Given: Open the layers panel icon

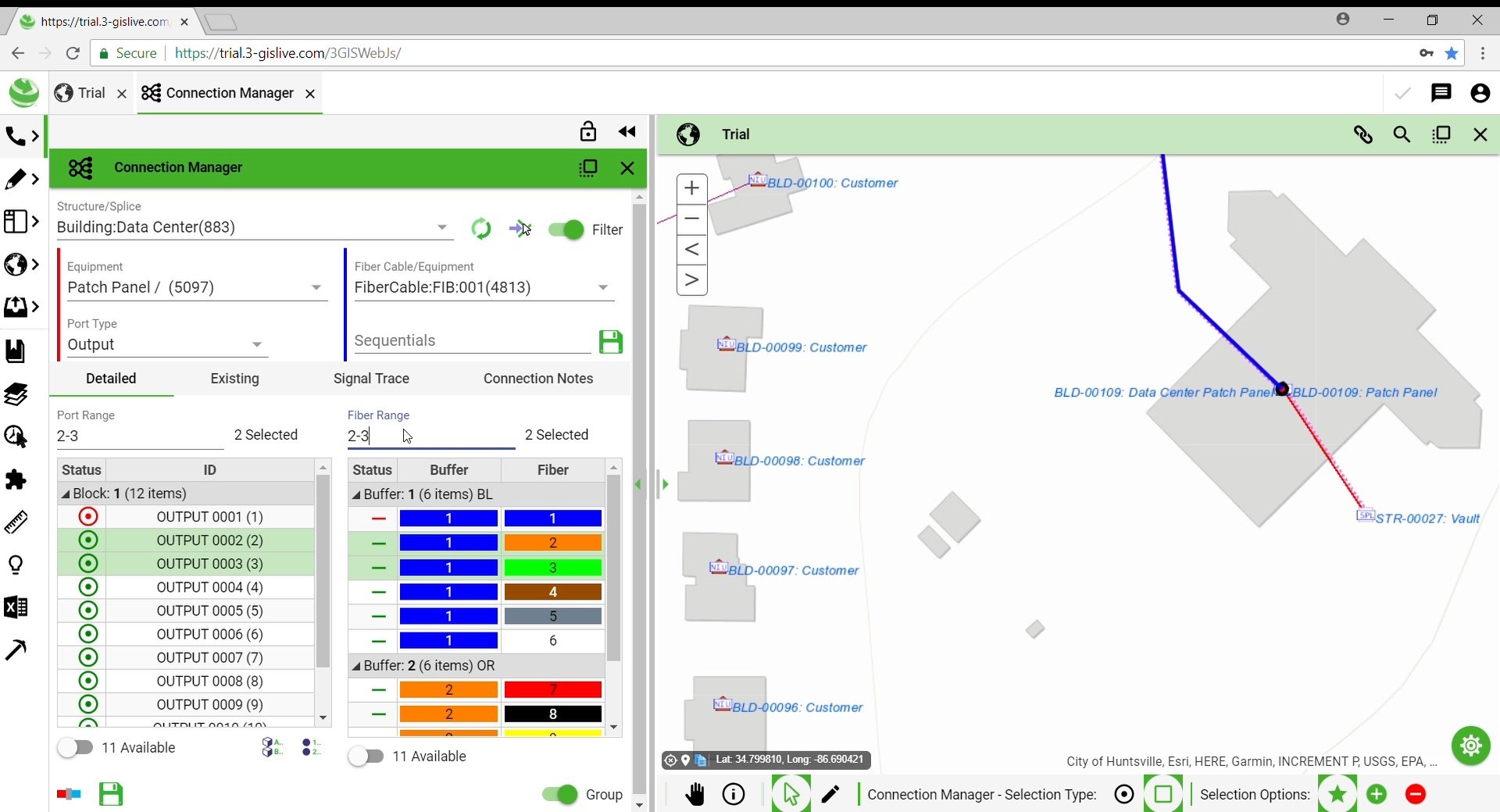Looking at the screenshot, I should (x=17, y=394).
